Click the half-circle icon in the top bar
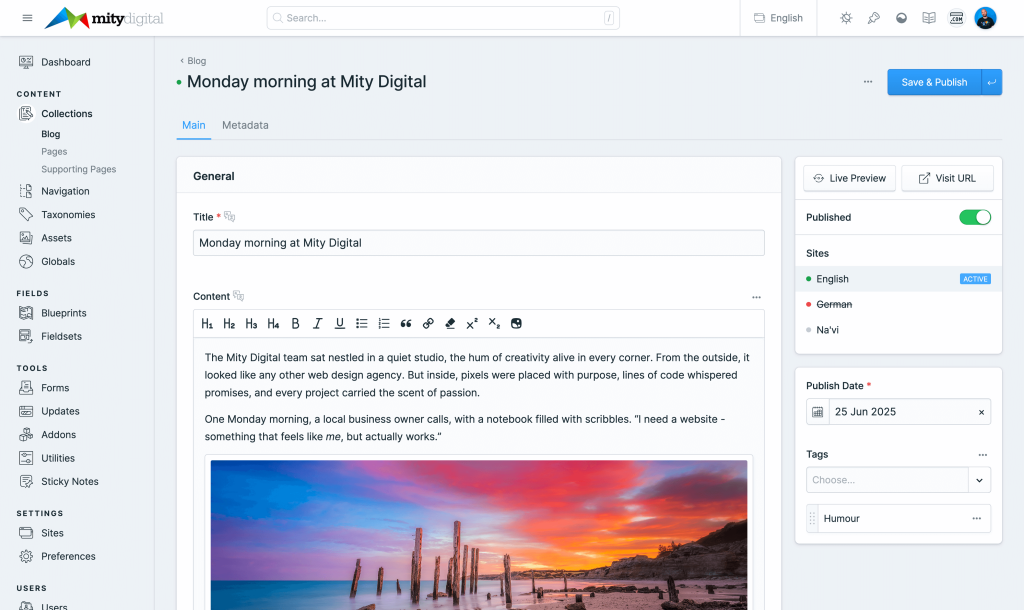The height and width of the screenshot is (610, 1024). 901,18
